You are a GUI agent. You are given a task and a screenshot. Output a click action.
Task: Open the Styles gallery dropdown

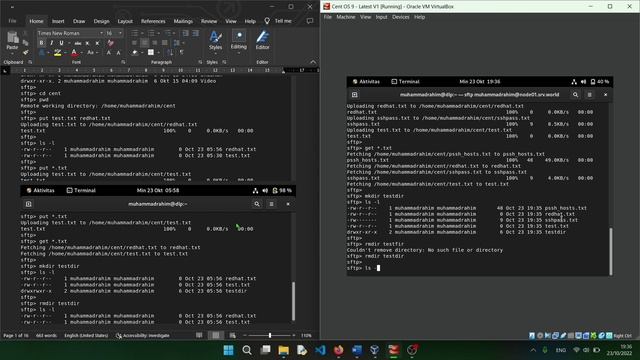pos(216,41)
